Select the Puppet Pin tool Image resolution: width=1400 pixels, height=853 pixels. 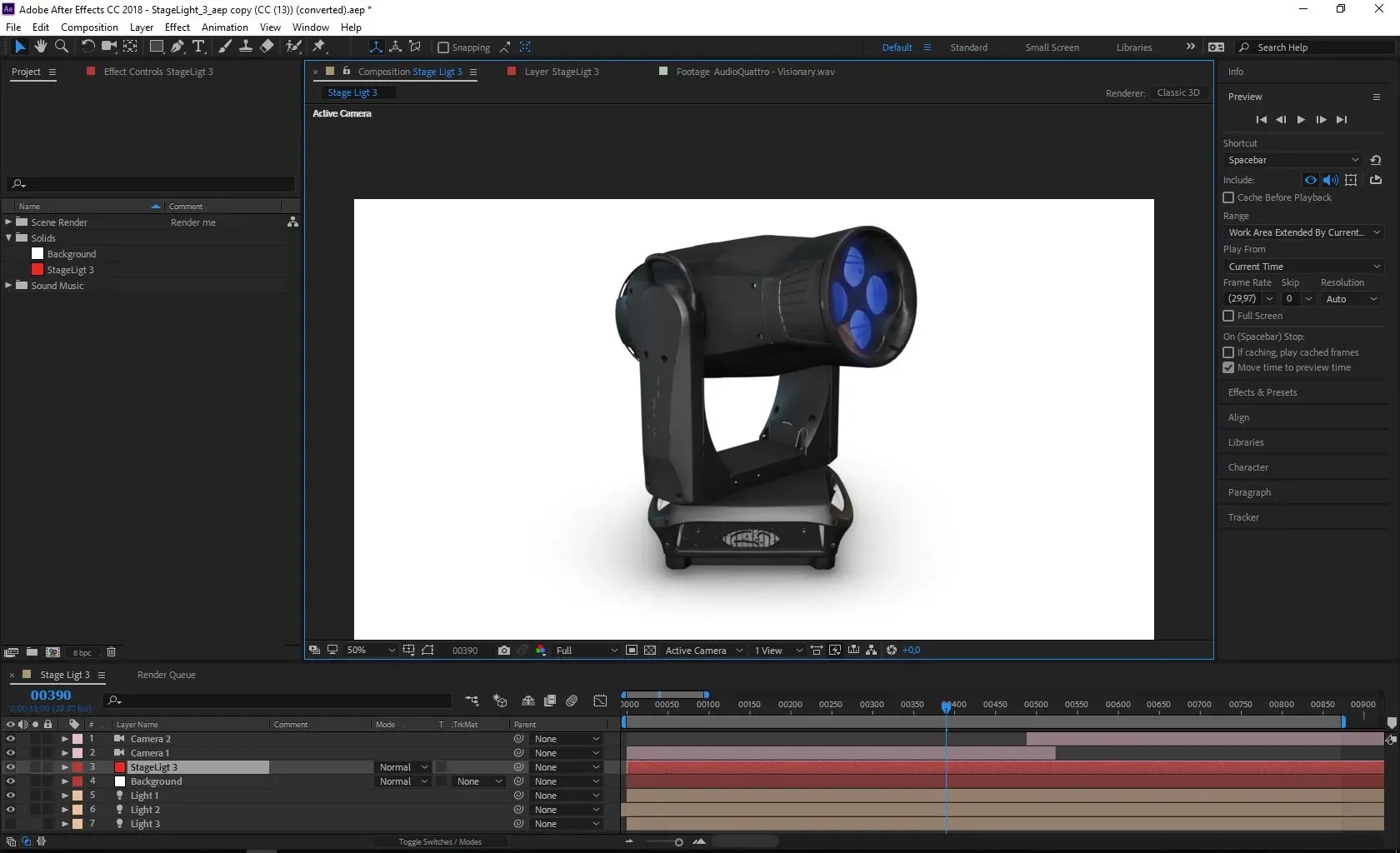coord(318,47)
